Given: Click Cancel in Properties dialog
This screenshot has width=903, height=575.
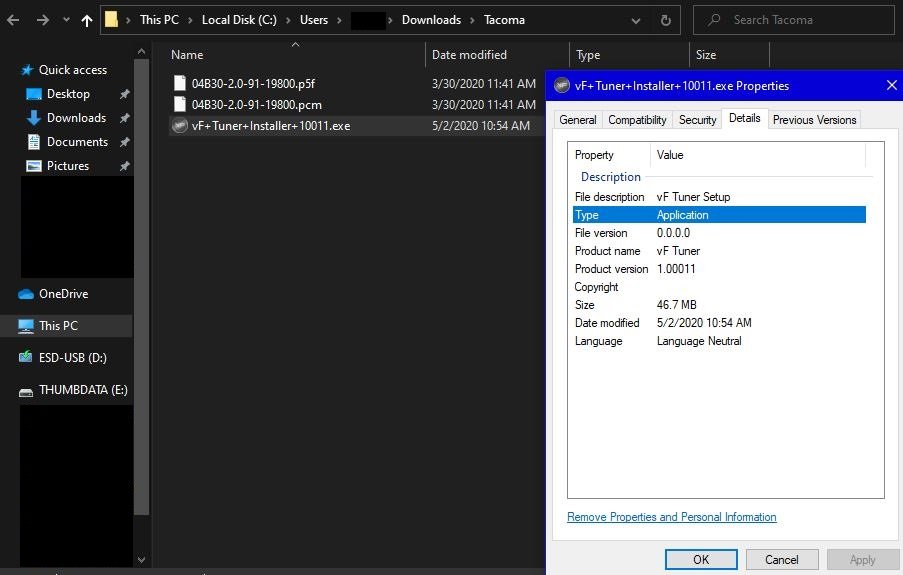Looking at the screenshot, I should coord(781,559).
